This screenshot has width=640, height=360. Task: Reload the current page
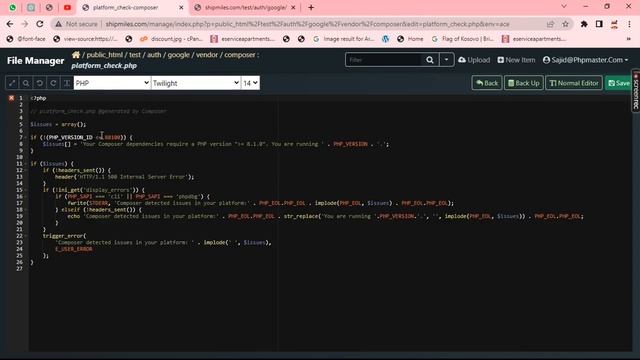click(40, 24)
